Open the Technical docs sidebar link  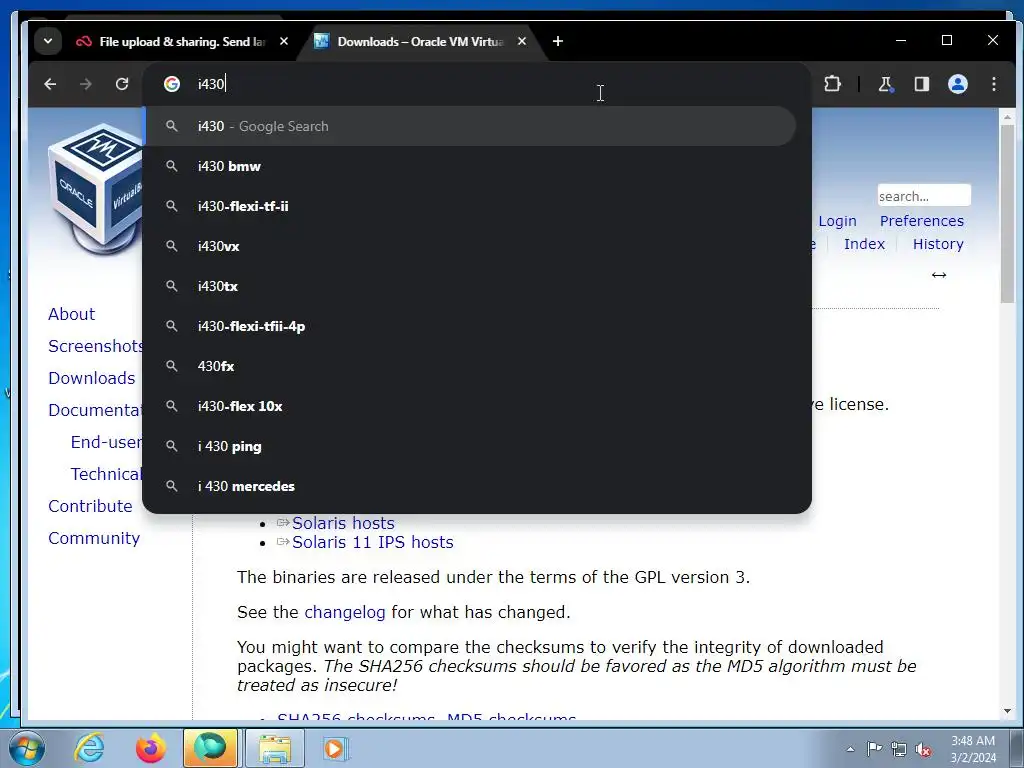coord(106,474)
